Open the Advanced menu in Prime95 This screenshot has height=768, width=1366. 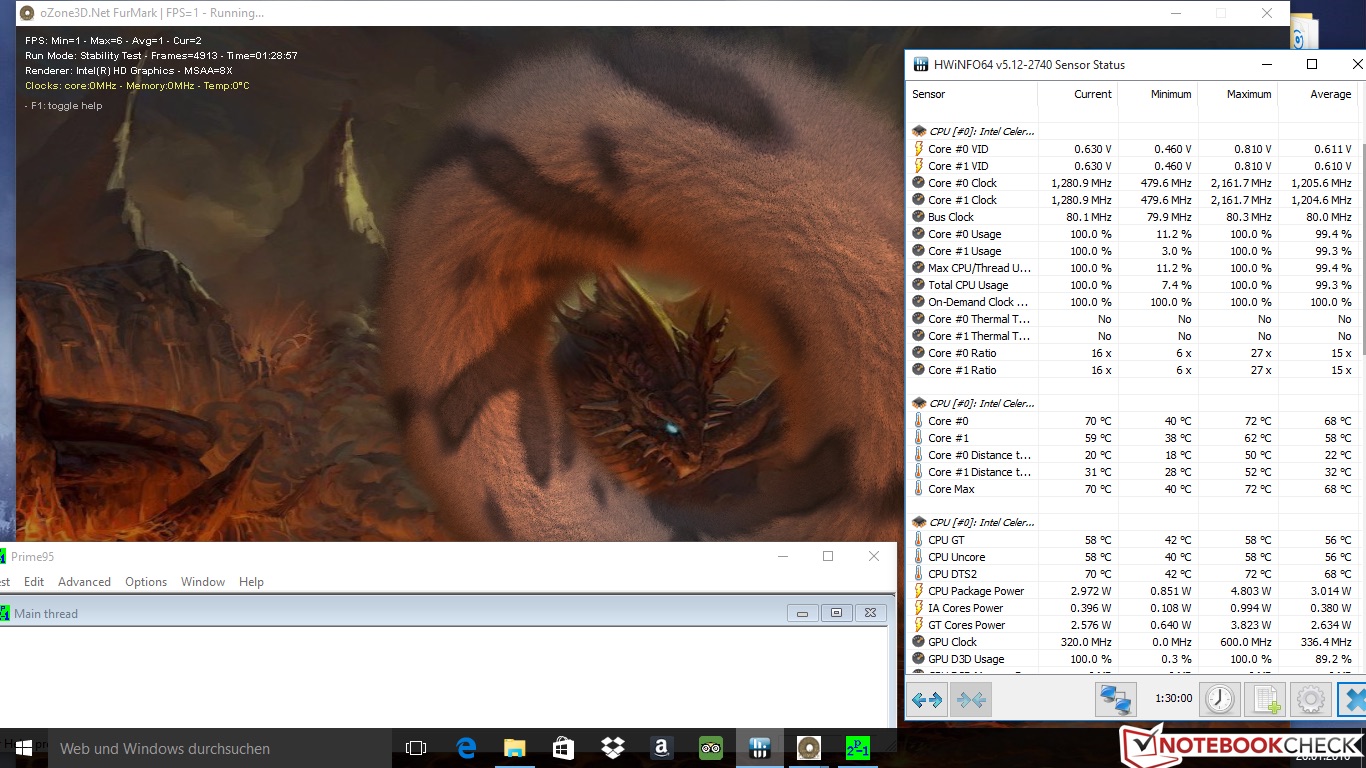(x=84, y=582)
